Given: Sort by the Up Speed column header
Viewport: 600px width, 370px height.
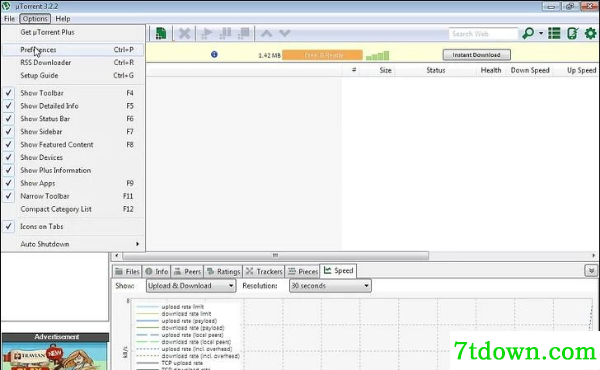Looking at the screenshot, I should (581, 70).
